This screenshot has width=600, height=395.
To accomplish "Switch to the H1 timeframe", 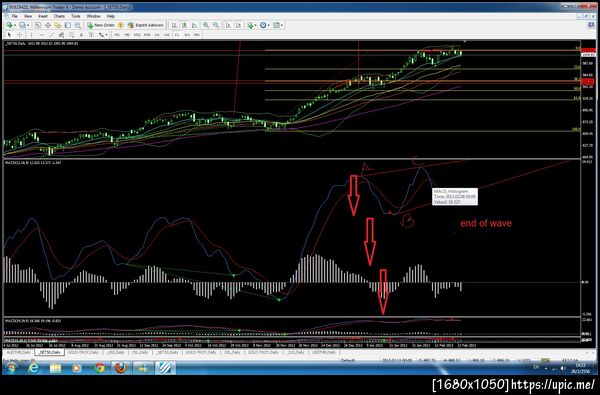I will pyautogui.click(x=157, y=35).
